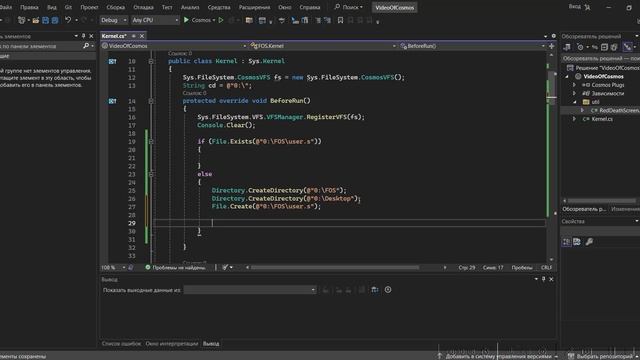Image resolution: width=640 pixels, height=360 pixels.
Task: Click the Save All icon
Action: (55, 20)
